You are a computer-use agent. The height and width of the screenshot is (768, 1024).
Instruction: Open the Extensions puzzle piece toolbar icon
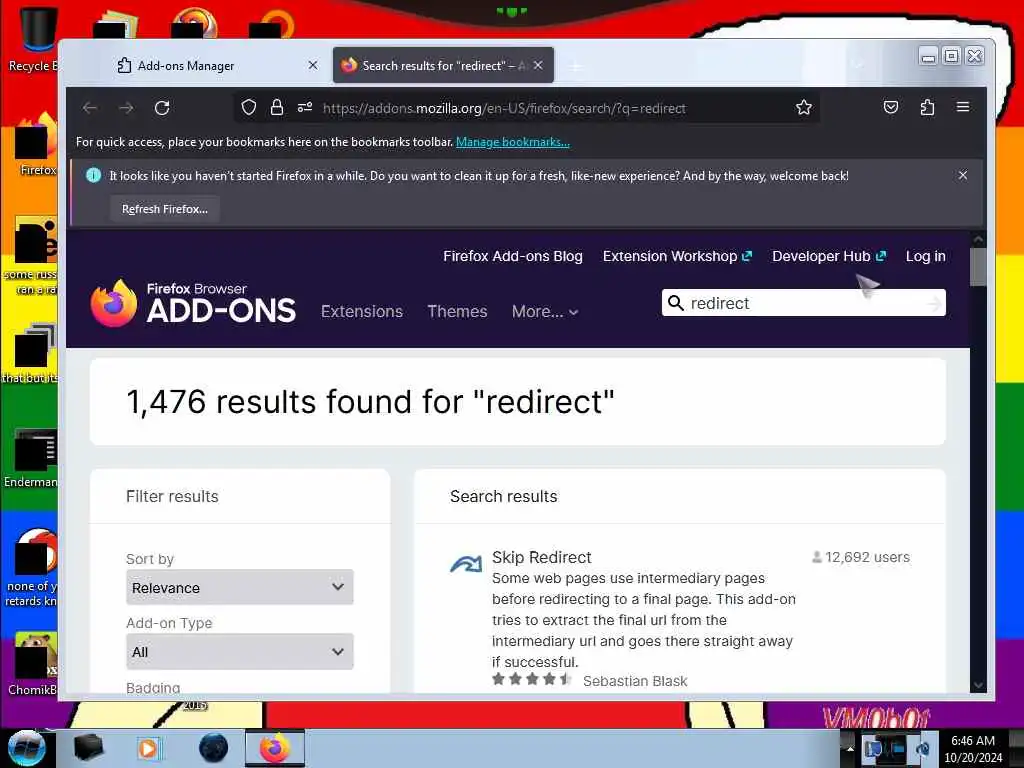point(927,107)
